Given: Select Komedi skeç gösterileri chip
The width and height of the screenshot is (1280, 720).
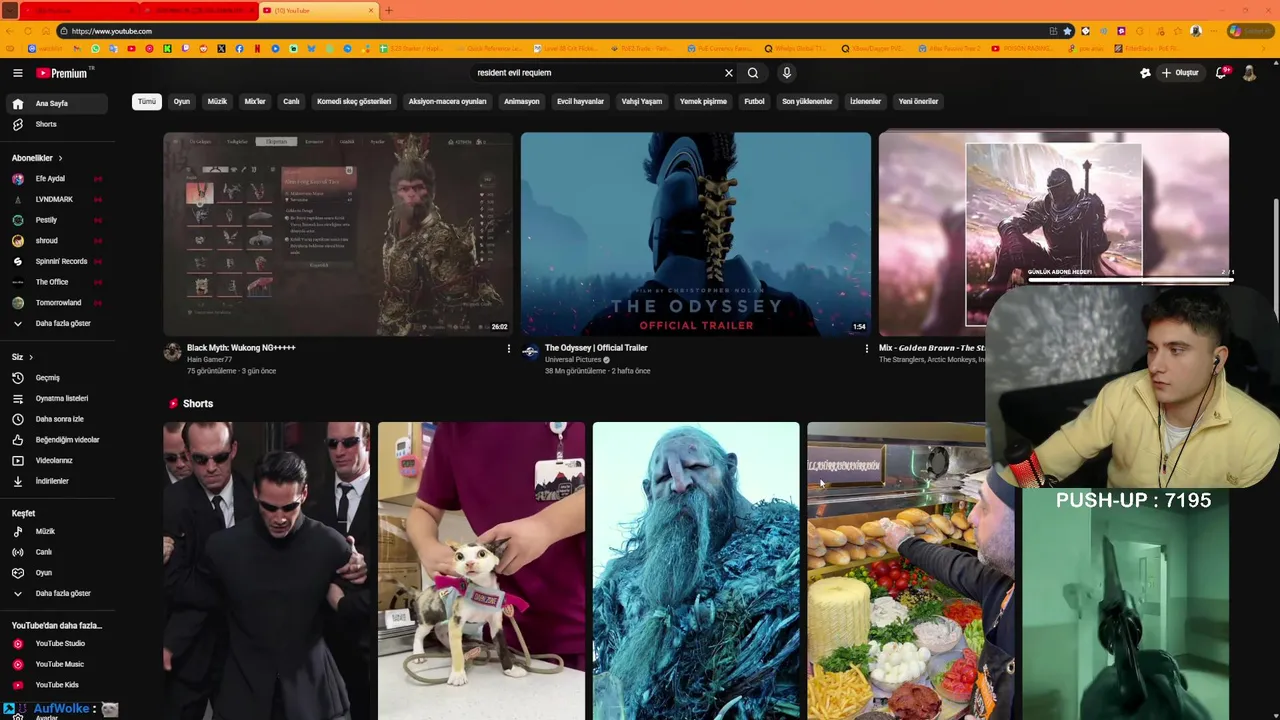Looking at the screenshot, I should [354, 101].
